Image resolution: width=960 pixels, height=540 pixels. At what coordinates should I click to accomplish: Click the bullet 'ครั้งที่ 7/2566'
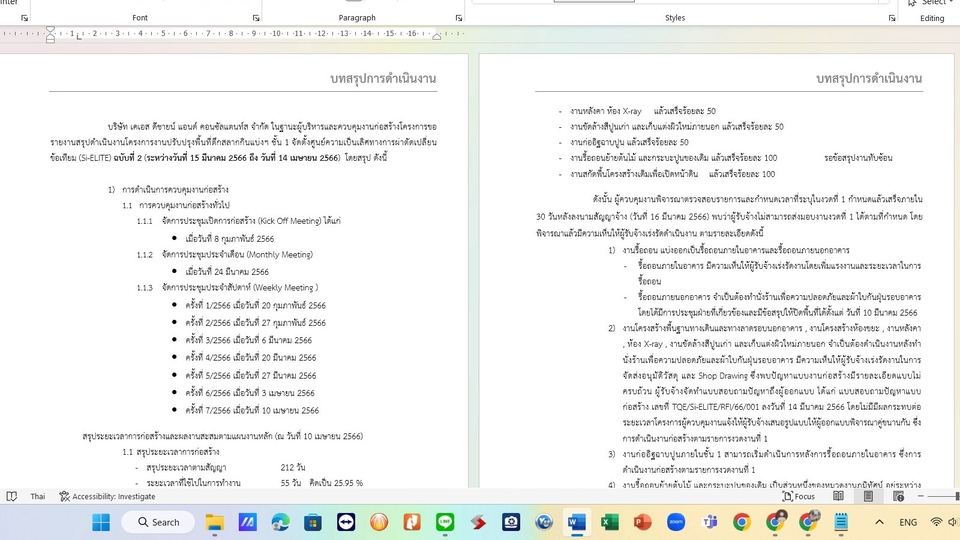tap(252, 410)
